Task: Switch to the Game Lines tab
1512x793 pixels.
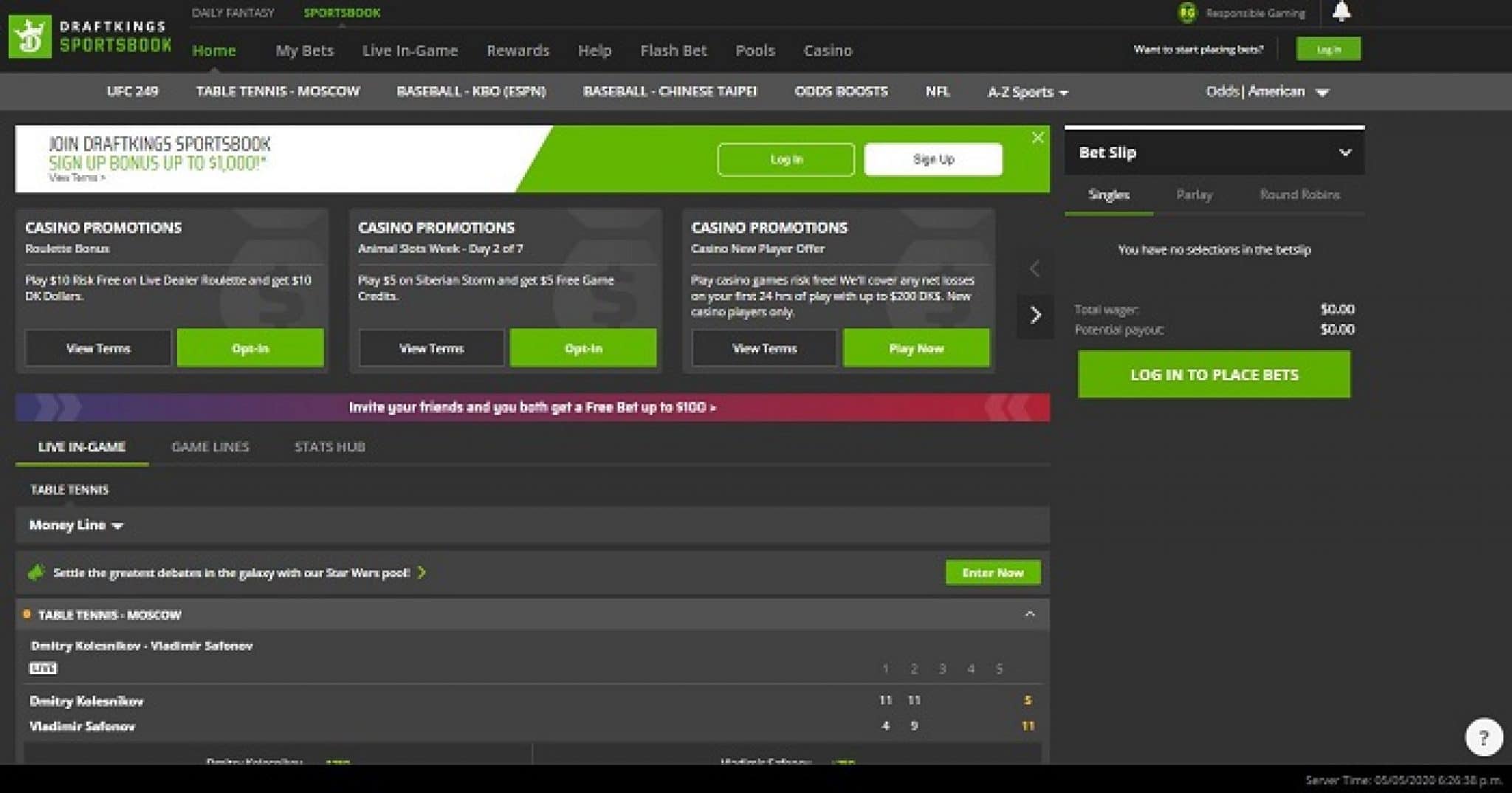Action: pyautogui.click(x=210, y=447)
